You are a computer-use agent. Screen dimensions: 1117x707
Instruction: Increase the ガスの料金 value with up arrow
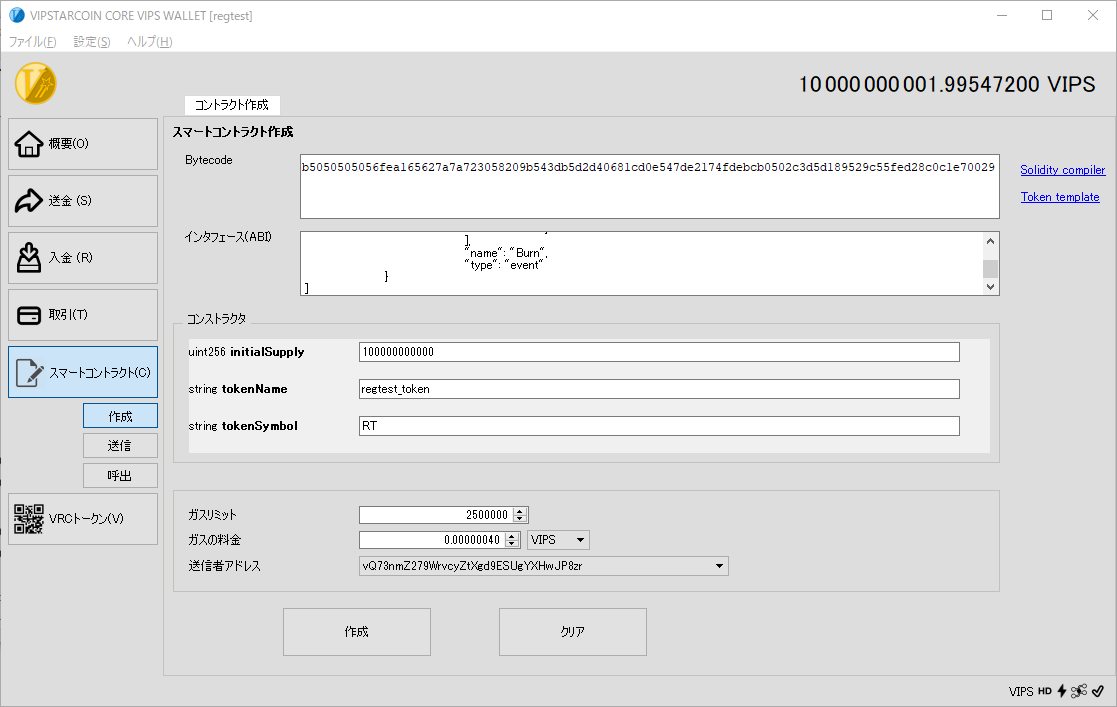pos(511,536)
